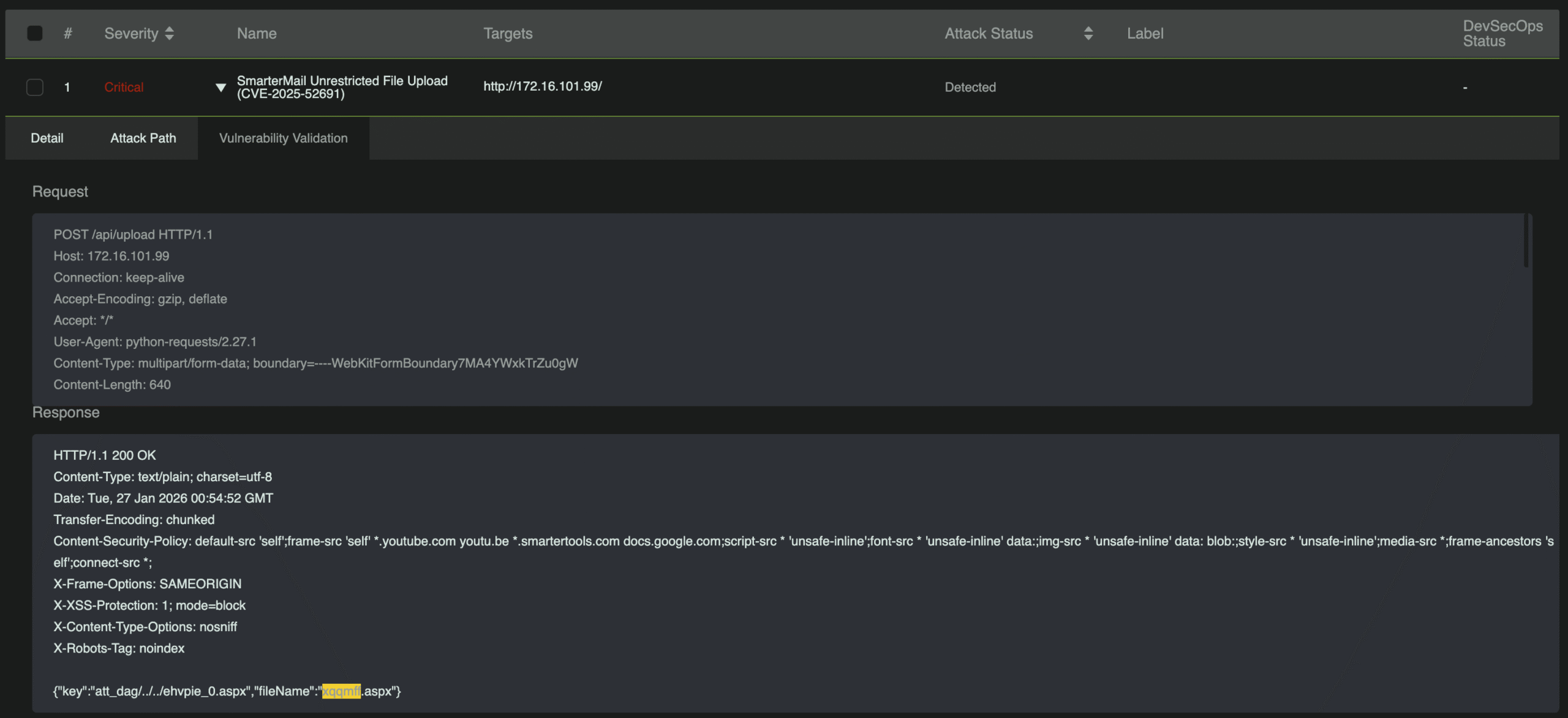Click the DevSecOps Status column header
The image size is (1568, 718).
coord(1502,34)
